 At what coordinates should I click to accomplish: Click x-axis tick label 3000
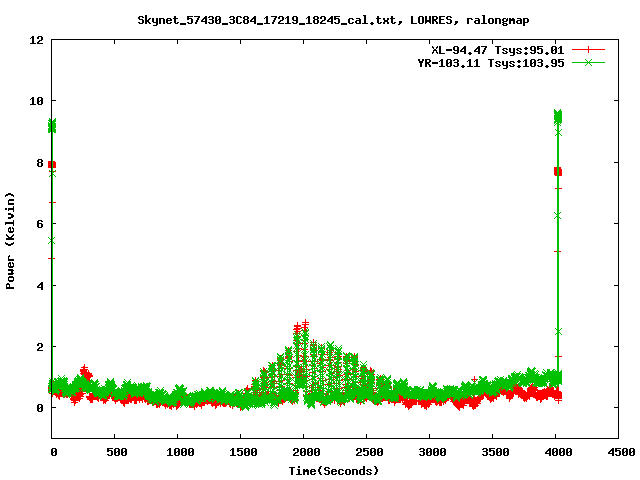point(432,452)
